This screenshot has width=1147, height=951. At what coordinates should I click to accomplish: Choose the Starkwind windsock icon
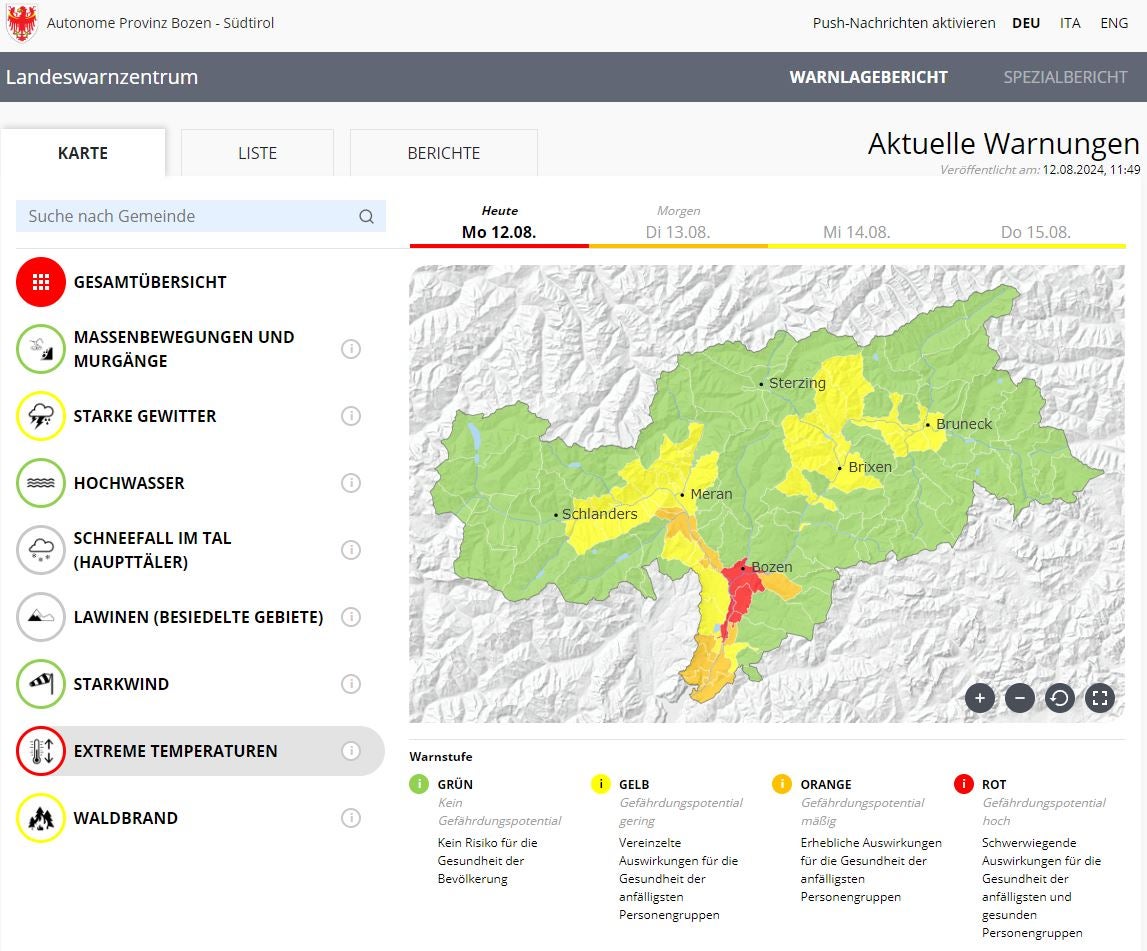click(x=41, y=684)
